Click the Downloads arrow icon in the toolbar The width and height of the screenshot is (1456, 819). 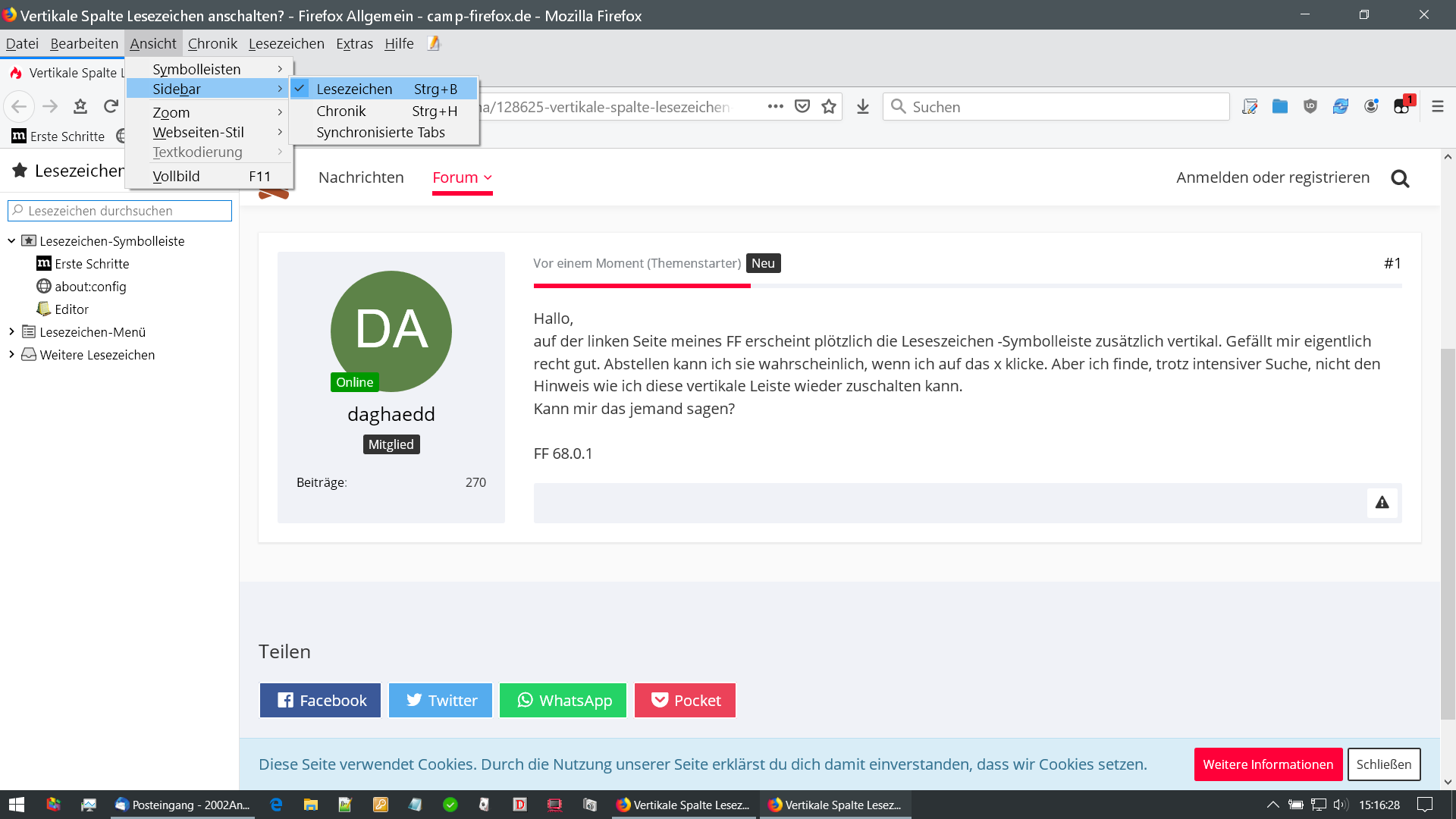862,107
